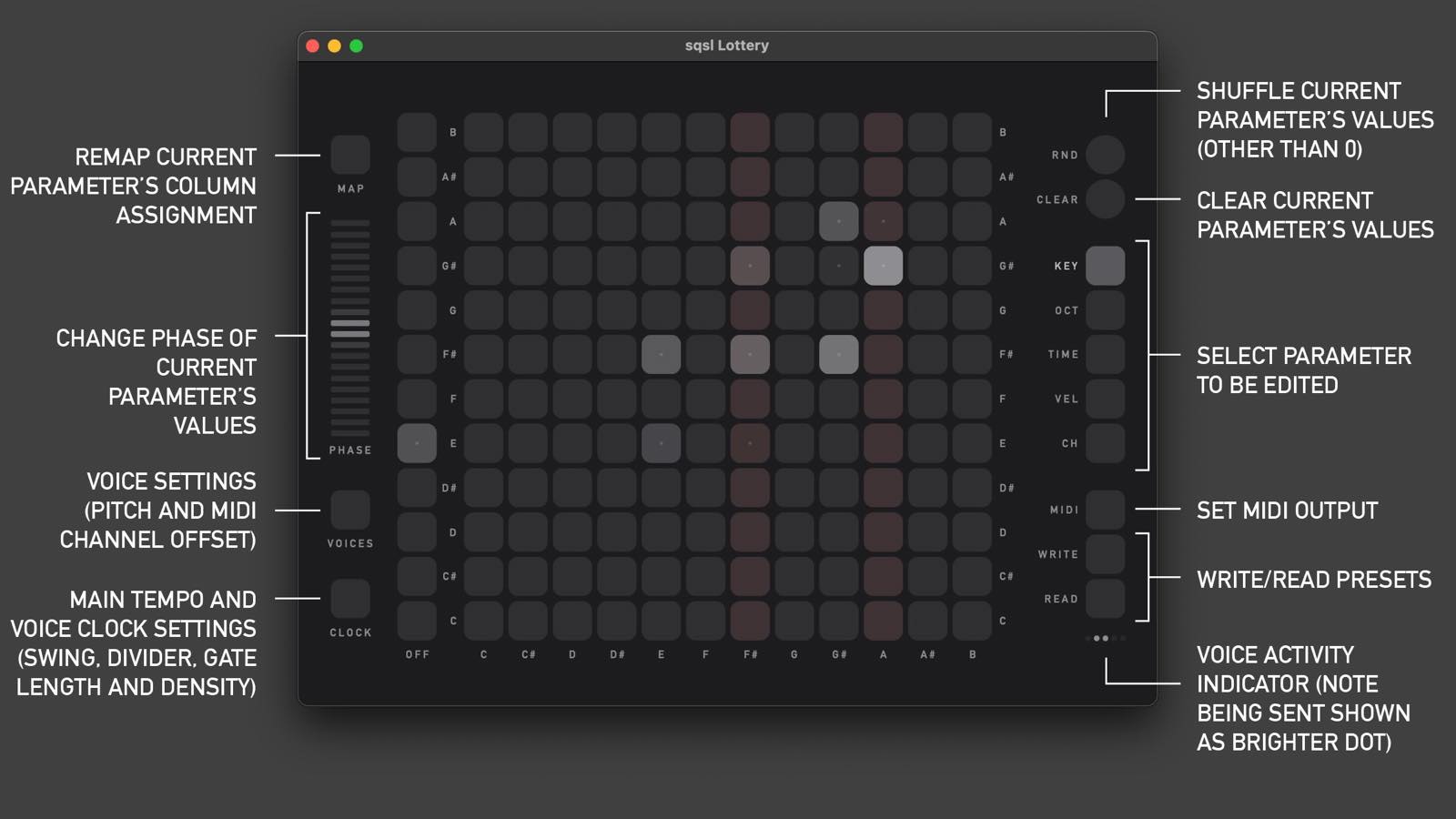The height and width of the screenshot is (819, 1456).
Task: Toggle bright cell at row G#, column A
Action: tap(883, 266)
